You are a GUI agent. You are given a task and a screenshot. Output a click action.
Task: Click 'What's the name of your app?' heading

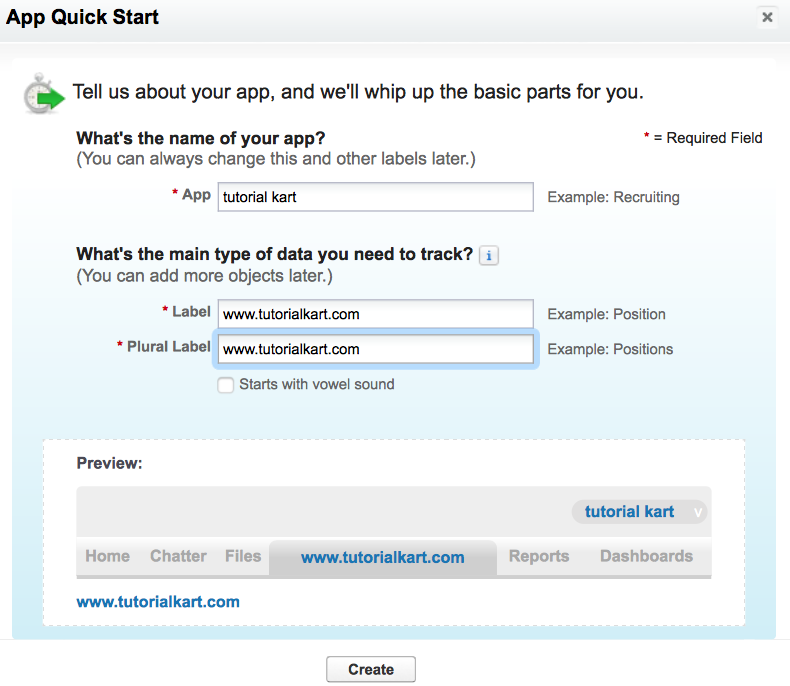point(201,138)
